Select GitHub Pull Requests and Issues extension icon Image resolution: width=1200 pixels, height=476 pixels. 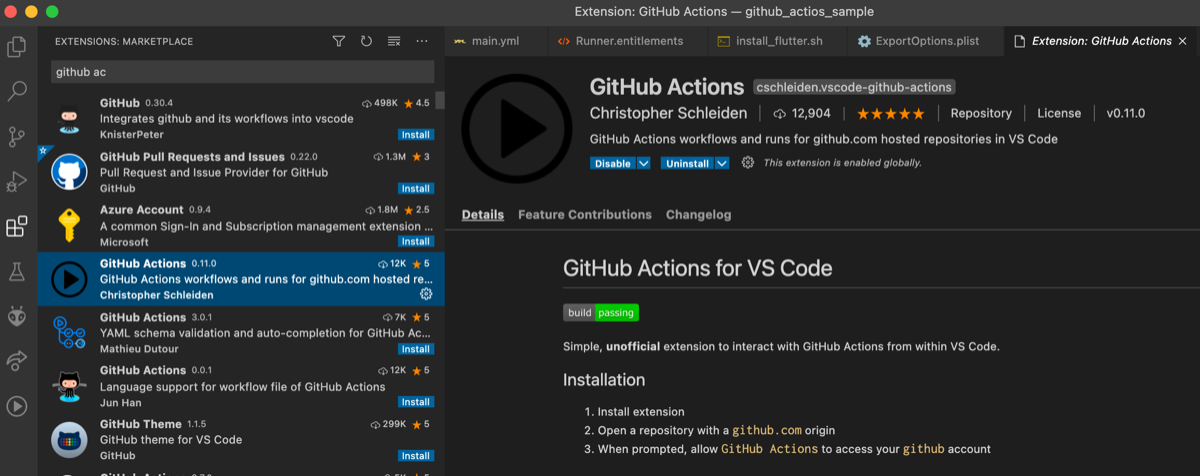69,172
